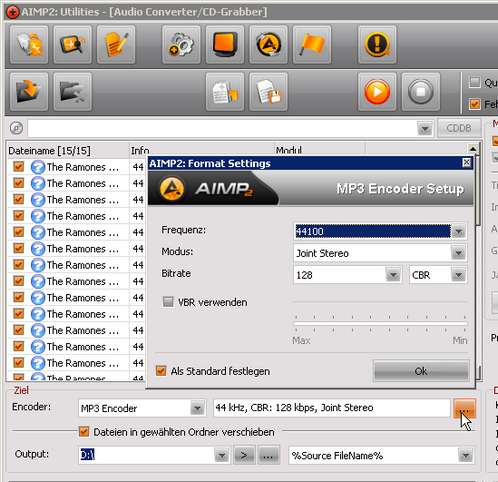
Task: Click the documents icon in top toolbar
Action: click(29, 44)
